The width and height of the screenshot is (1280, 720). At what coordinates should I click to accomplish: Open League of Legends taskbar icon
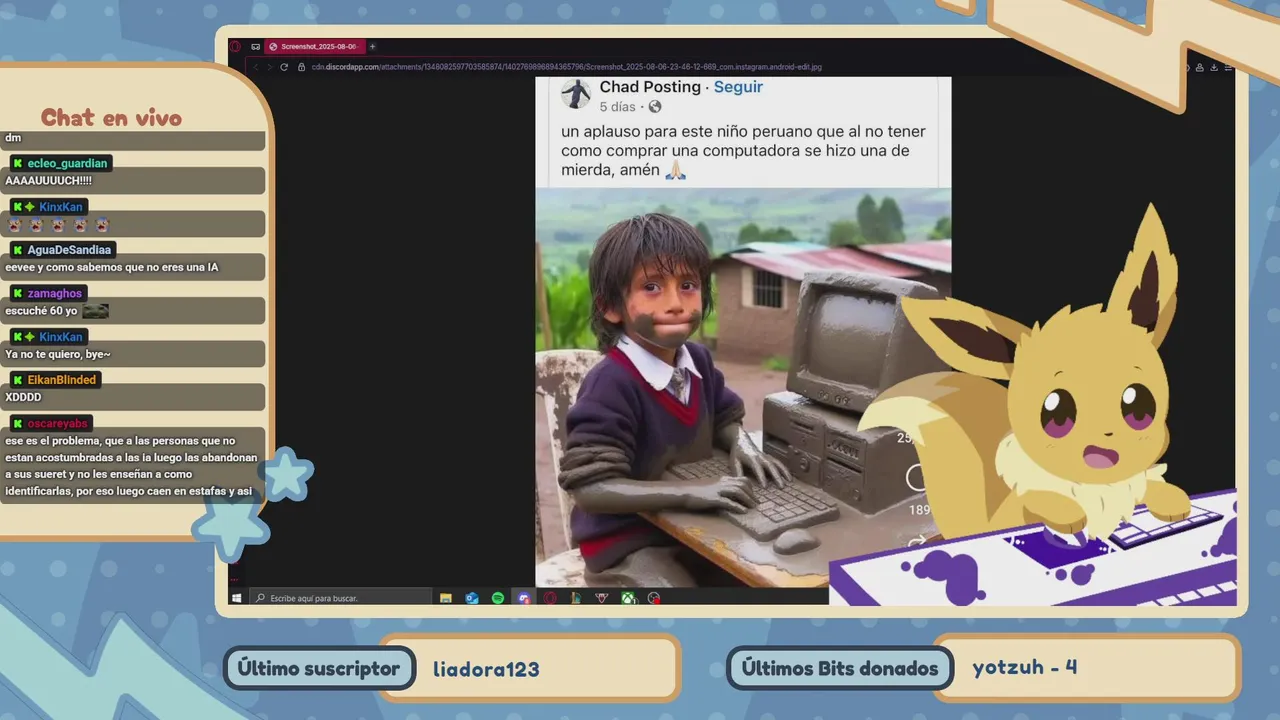coord(576,598)
